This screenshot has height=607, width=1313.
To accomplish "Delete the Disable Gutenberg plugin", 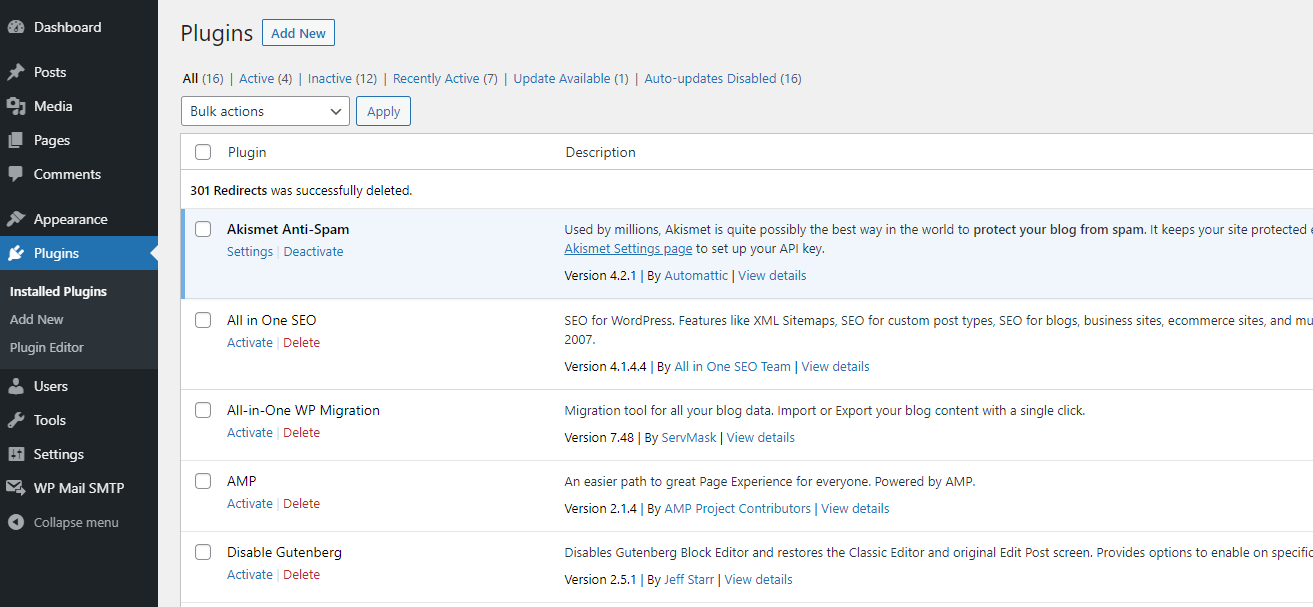I will [x=301, y=575].
